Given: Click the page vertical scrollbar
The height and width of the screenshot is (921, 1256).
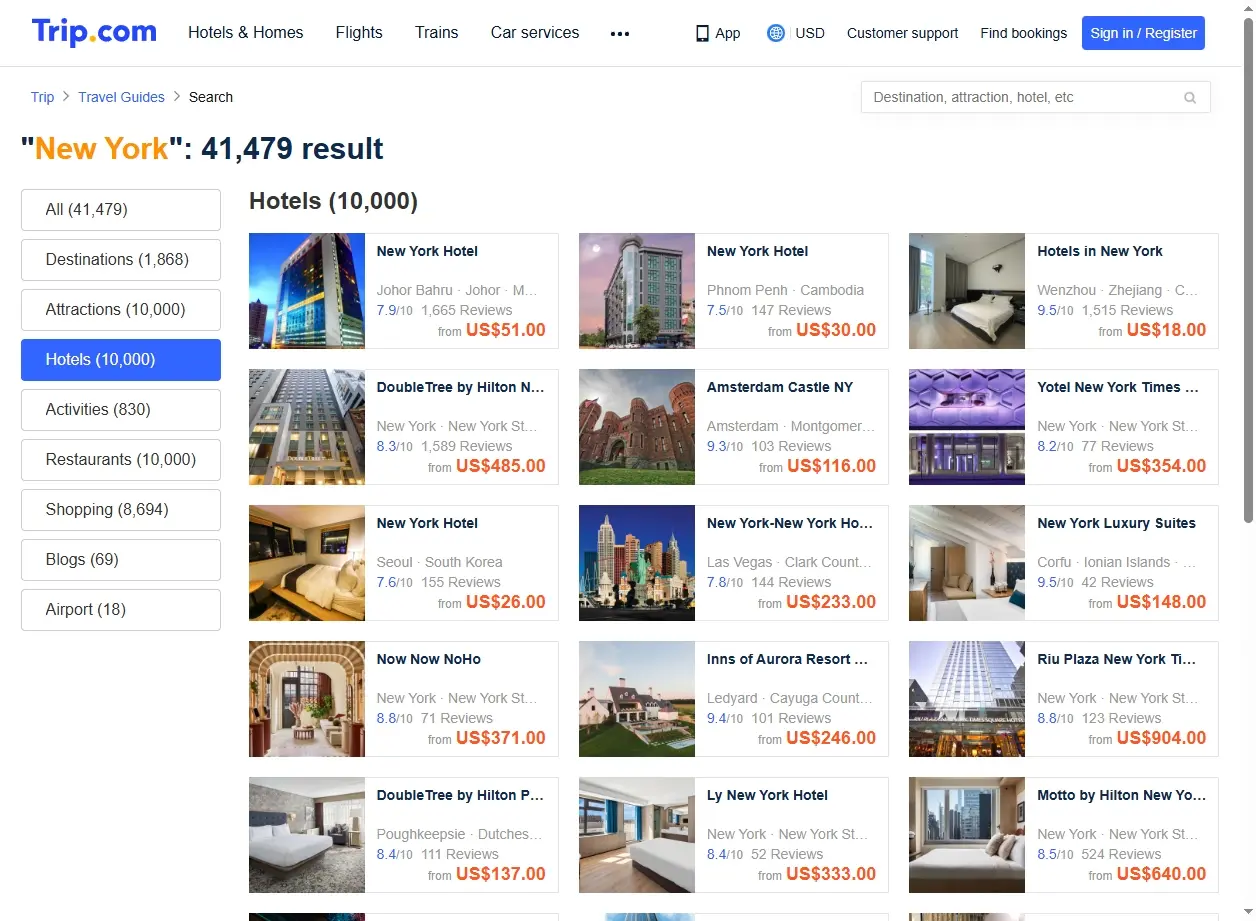Looking at the screenshot, I should click(x=1247, y=270).
